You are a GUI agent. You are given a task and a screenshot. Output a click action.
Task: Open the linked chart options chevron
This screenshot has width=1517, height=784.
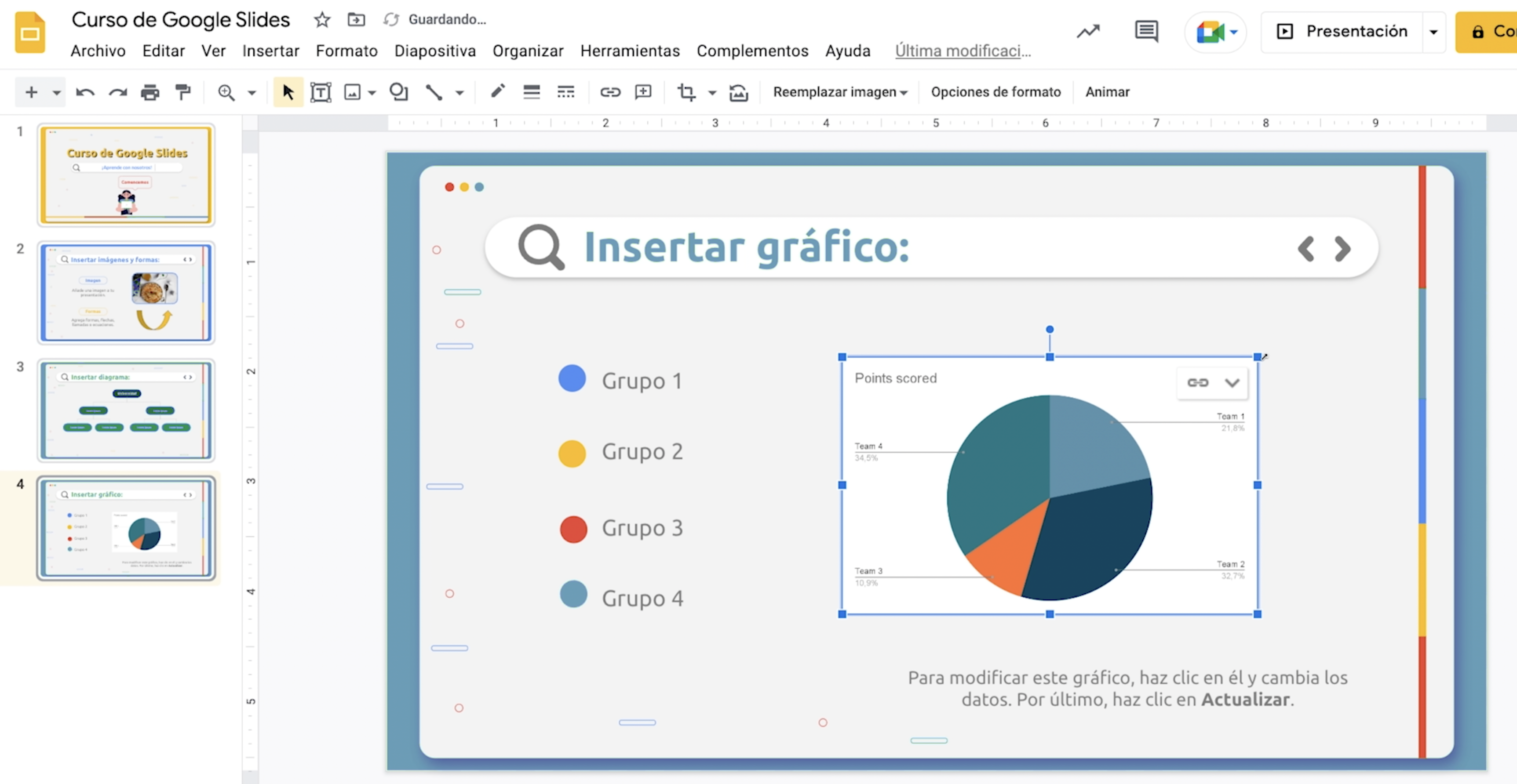pos(1232,383)
